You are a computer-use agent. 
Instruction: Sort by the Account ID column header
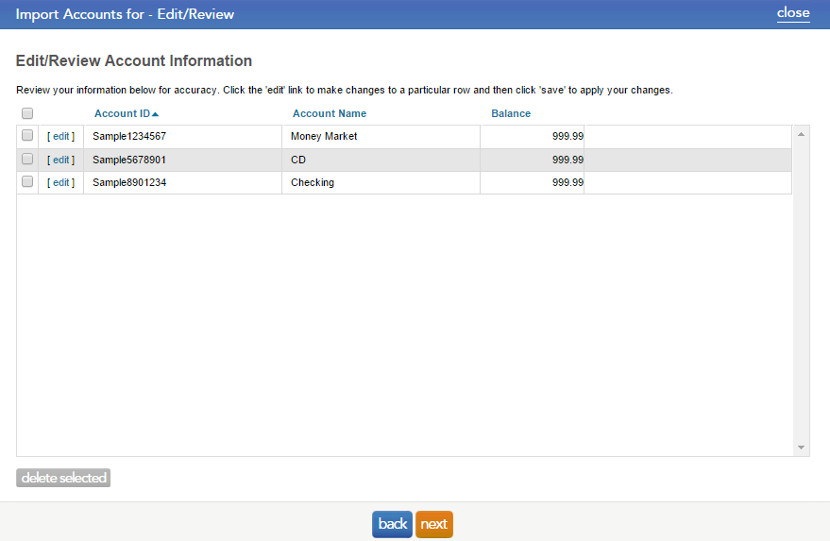tap(126, 113)
